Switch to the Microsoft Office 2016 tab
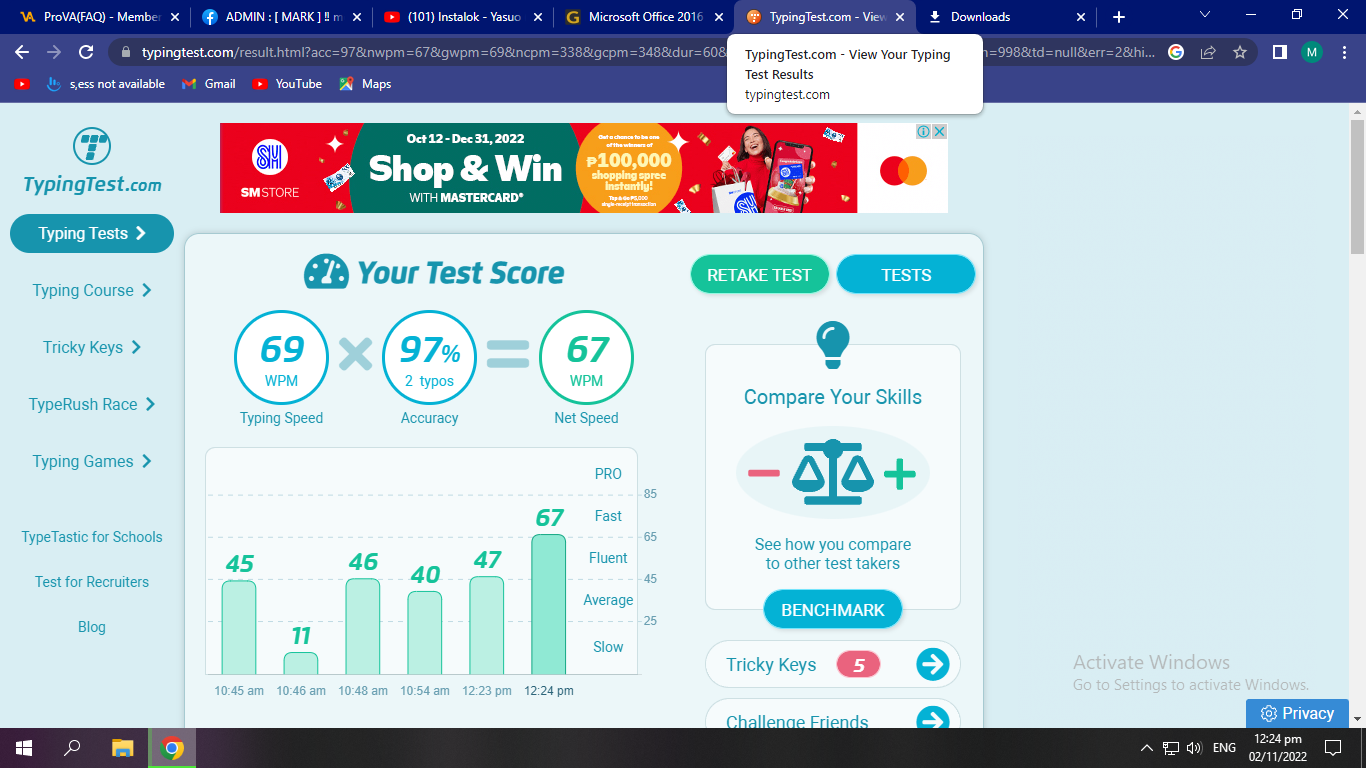 pos(645,17)
